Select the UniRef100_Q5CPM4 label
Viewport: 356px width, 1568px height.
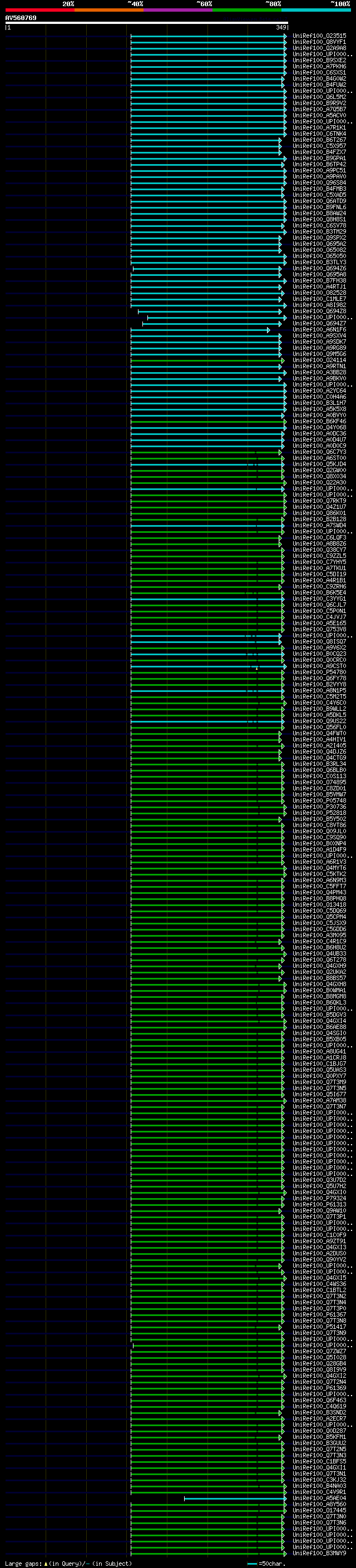coord(319,917)
